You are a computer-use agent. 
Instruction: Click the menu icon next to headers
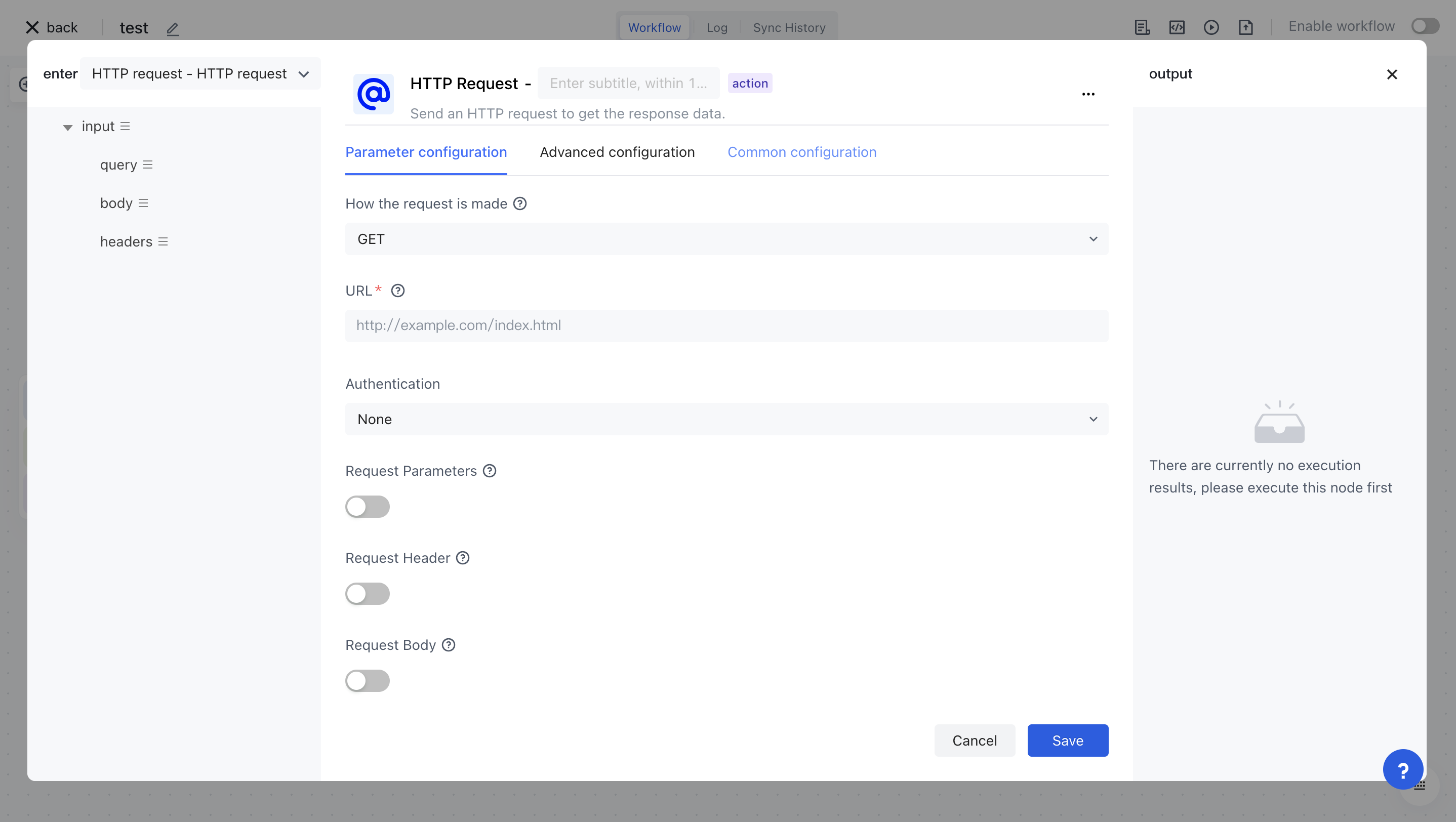(164, 242)
